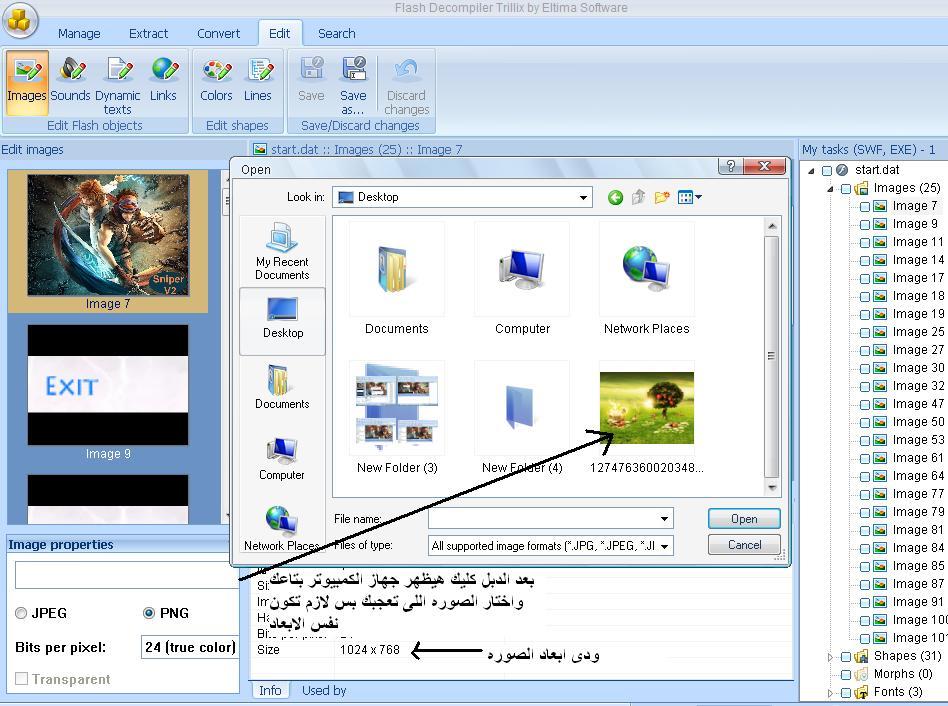
Task: Click the Save as... icon
Action: (x=353, y=85)
